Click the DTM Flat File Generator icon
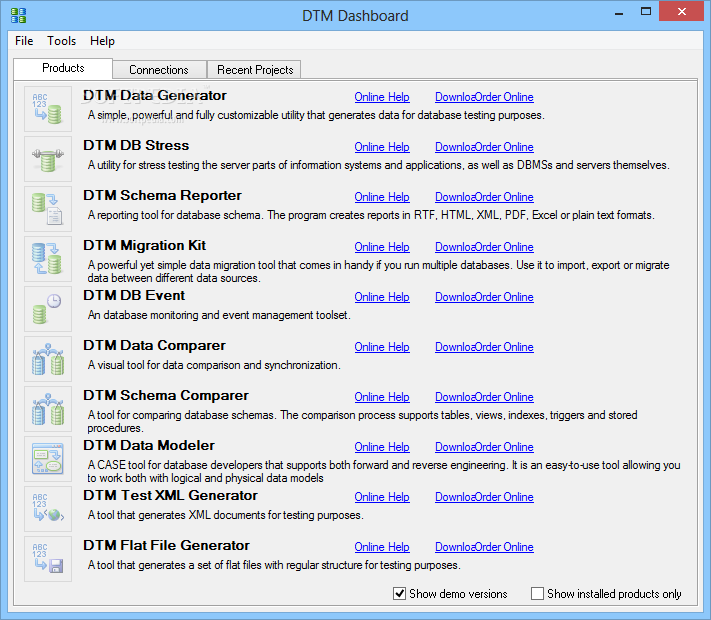 click(48, 559)
